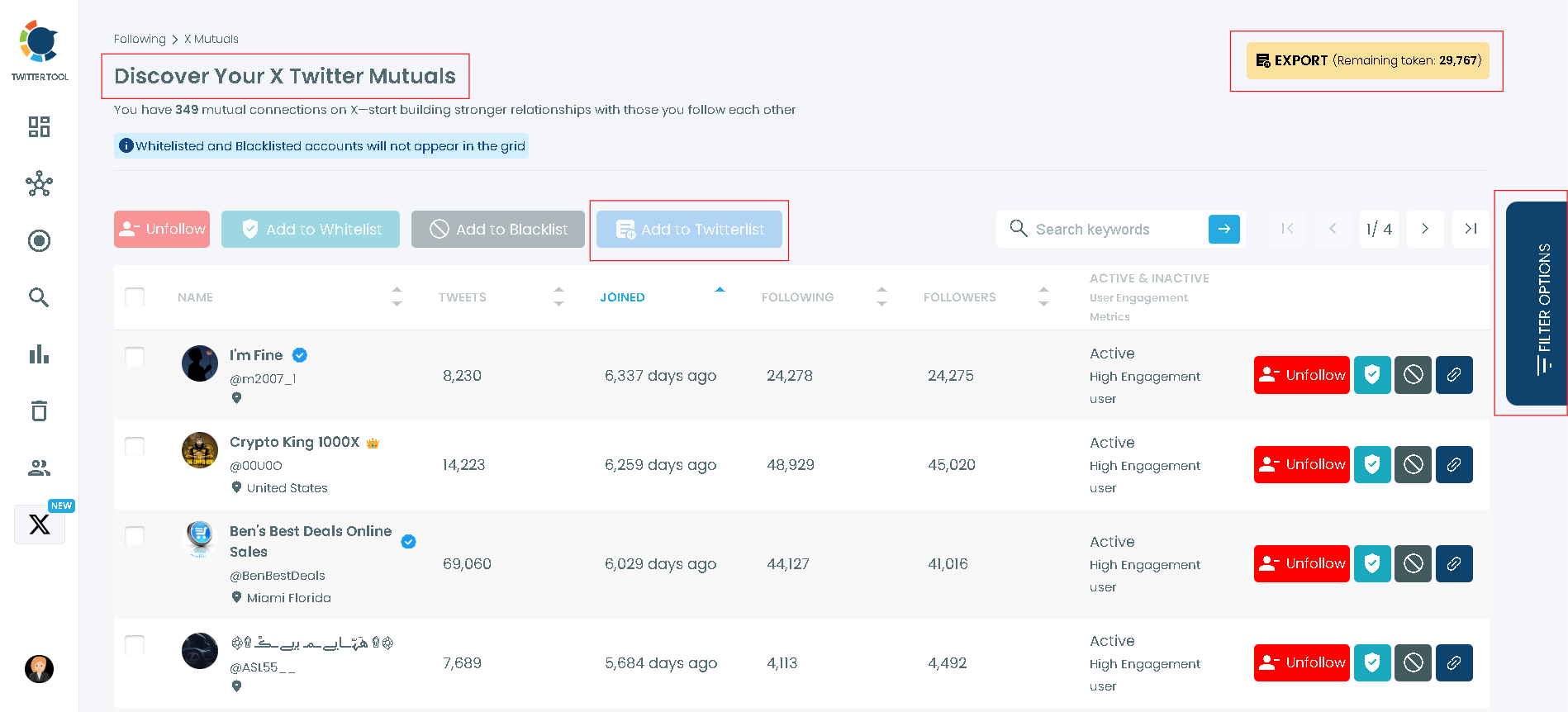Open the trash delete icon in sidebar
The height and width of the screenshot is (712, 1568).
point(39,411)
